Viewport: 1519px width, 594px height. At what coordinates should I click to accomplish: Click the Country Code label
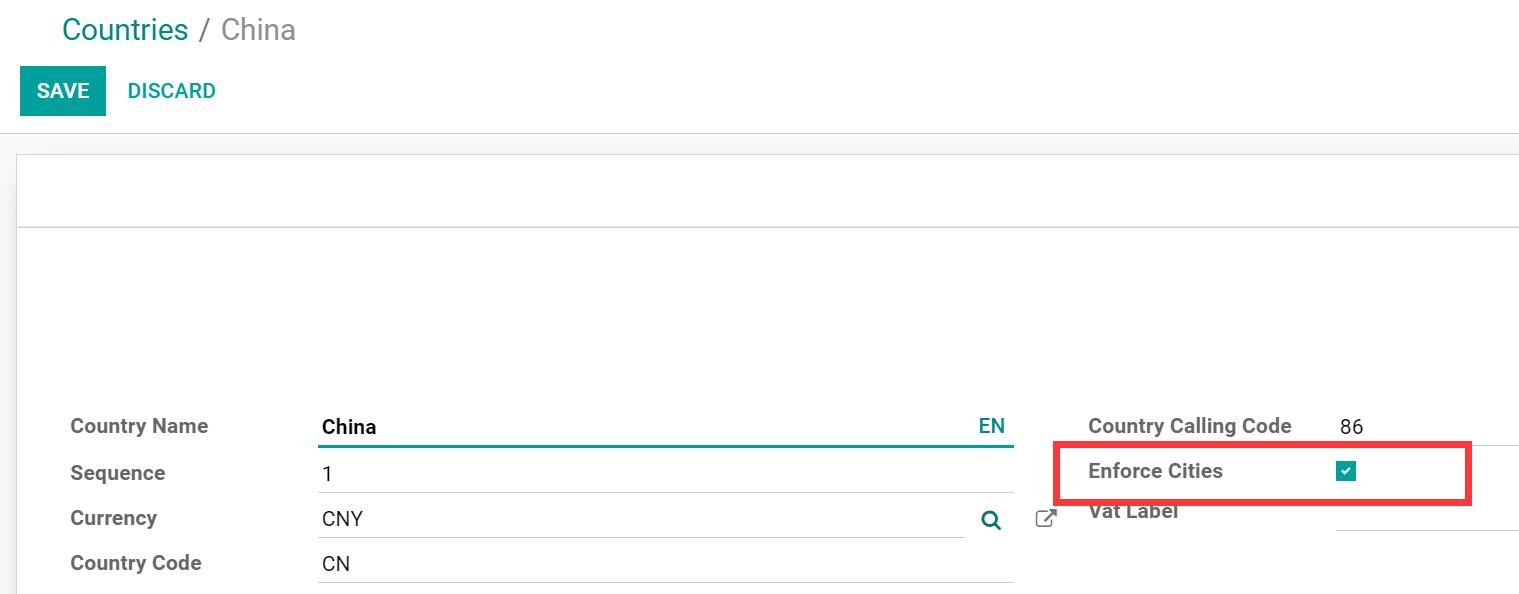(135, 563)
